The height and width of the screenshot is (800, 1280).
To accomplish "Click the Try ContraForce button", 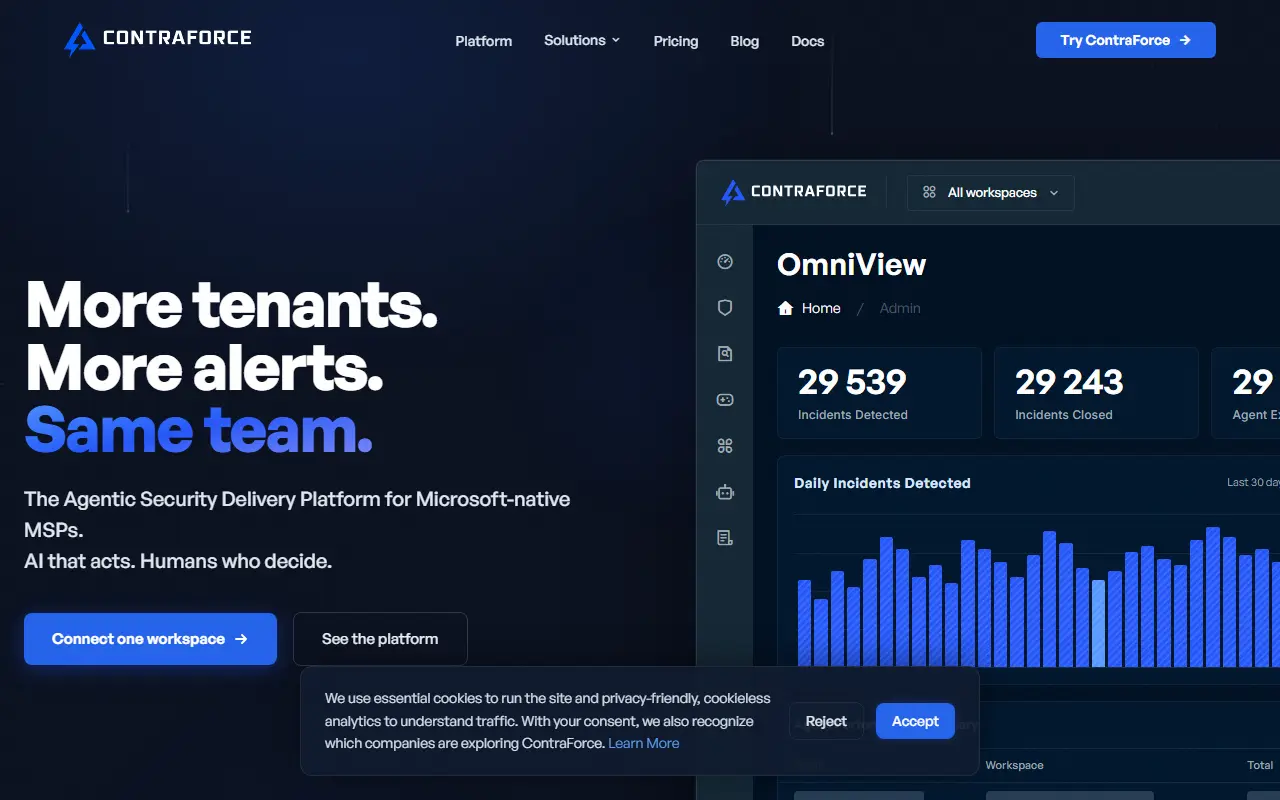I will (x=1126, y=40).
